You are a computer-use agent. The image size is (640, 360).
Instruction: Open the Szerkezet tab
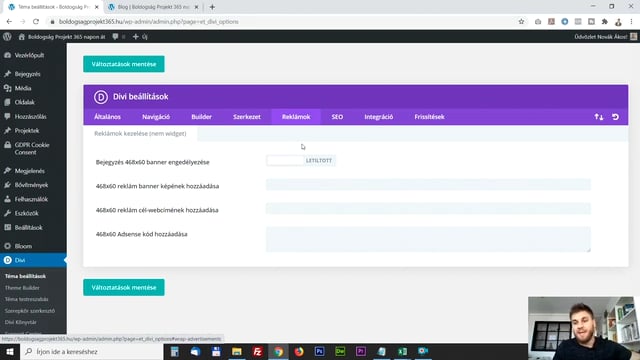click(x=247, y=117)
